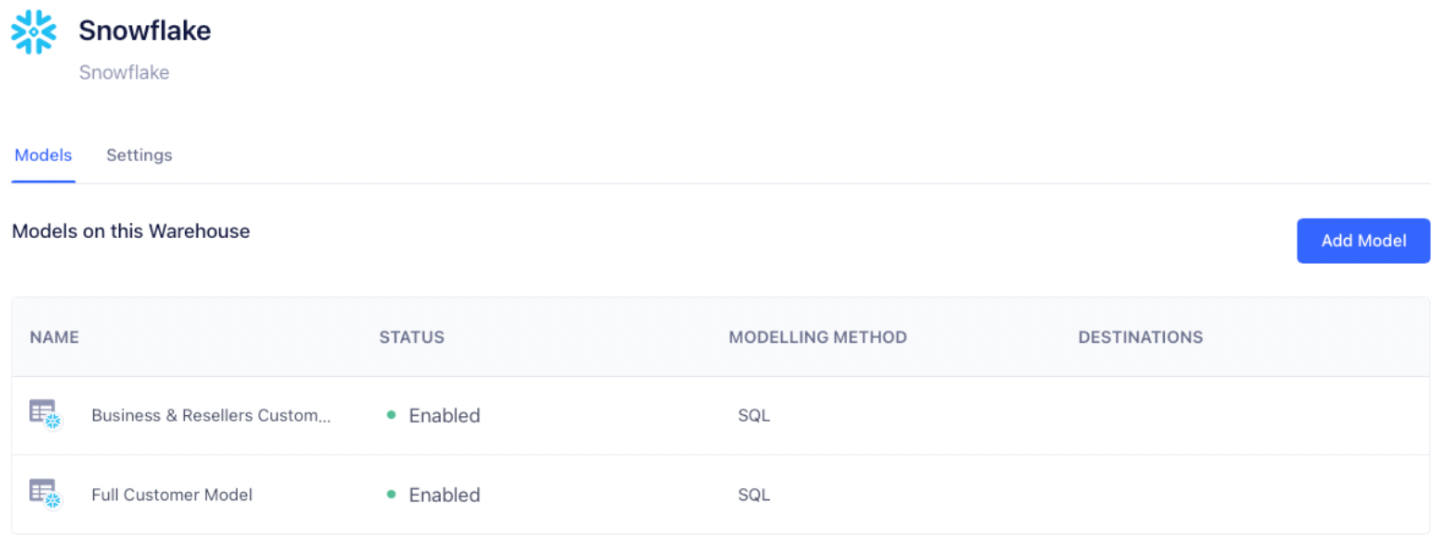The height and width of the screenshot is (544, 1439).
Task: Open the Settings tab
Action: 139,155
